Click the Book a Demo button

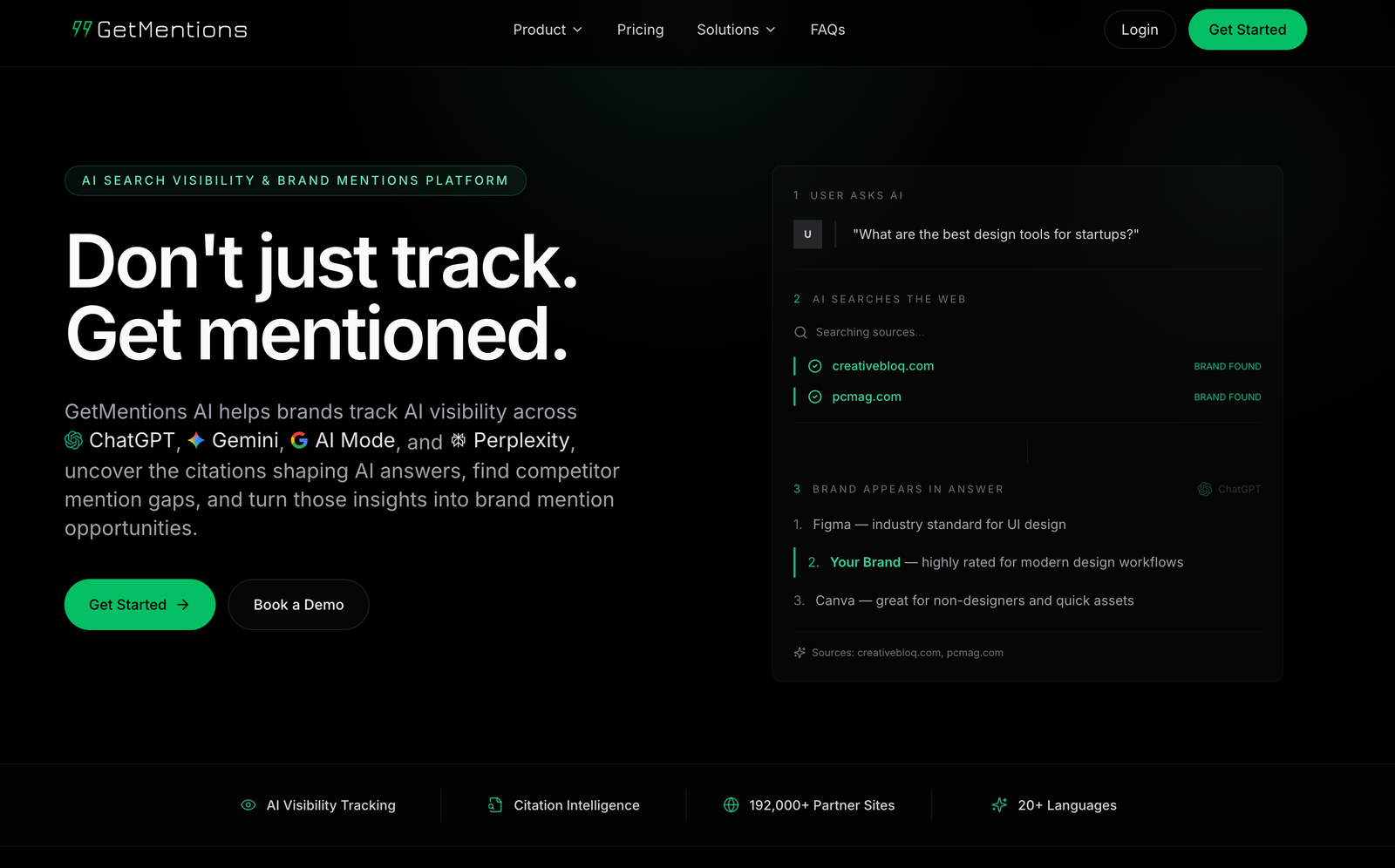(x=298, y=604)
